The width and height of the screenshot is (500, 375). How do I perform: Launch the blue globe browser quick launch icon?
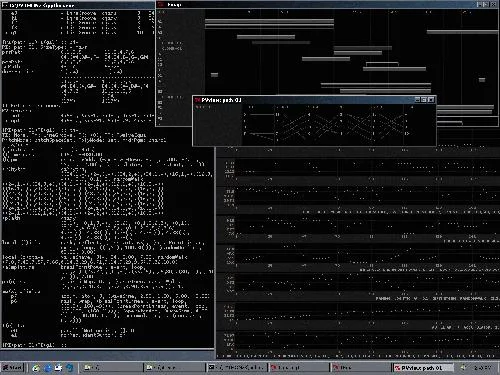pos(48,368)
